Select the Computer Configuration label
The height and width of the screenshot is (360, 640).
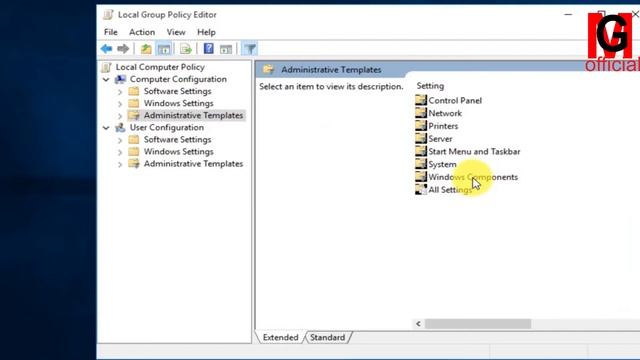click(178, 79)
